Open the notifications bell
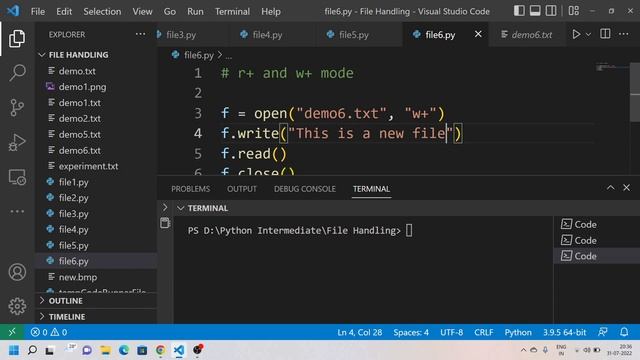This screenshot has width=640, height=360. point(624,332)
